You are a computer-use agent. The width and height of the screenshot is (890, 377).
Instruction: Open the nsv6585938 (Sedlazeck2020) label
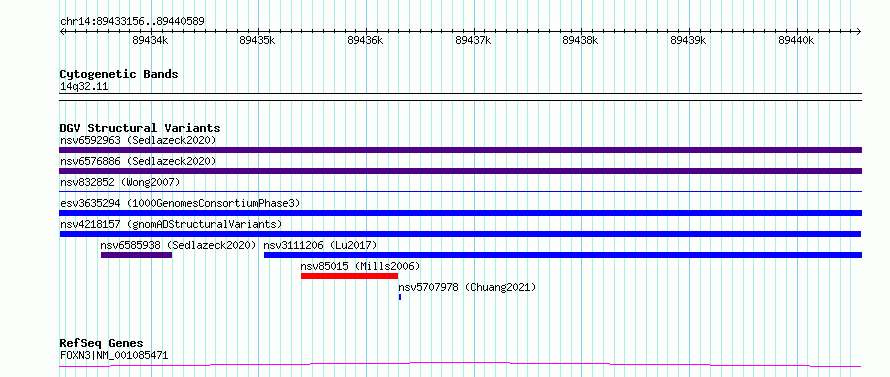(x=179, y=245)
